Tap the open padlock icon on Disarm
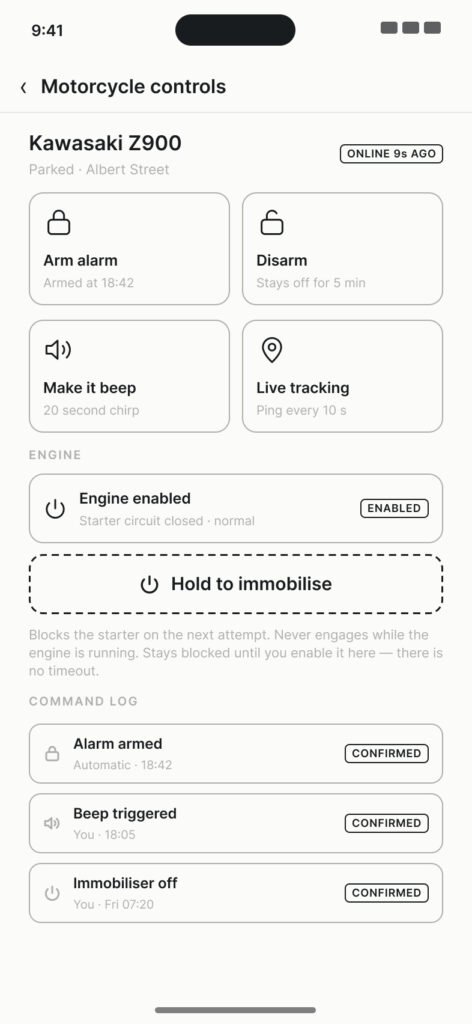The image size is (472, 1024). [272, 223]
